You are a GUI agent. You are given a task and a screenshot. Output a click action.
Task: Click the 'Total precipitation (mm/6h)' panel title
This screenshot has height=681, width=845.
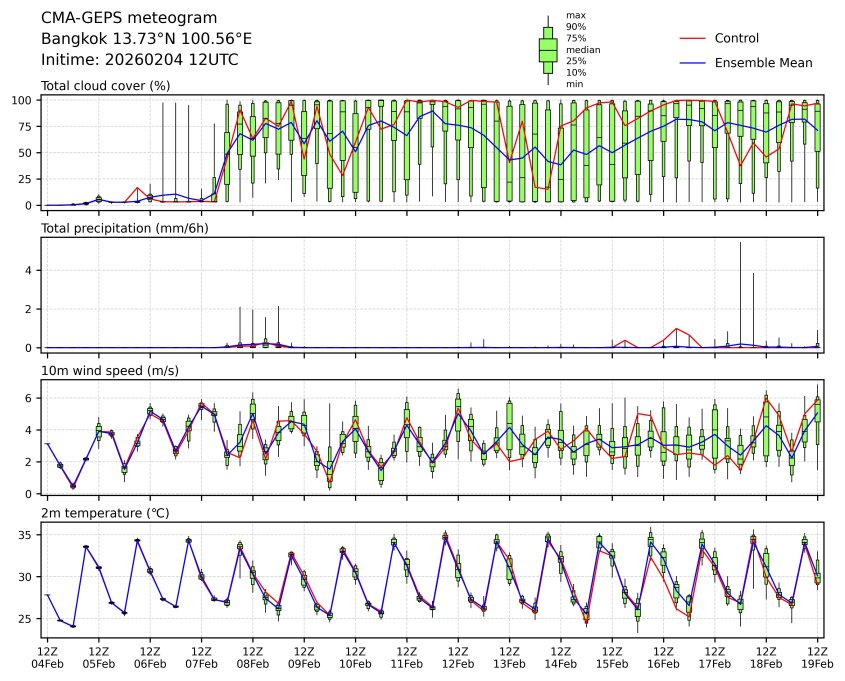click(124, 228)
